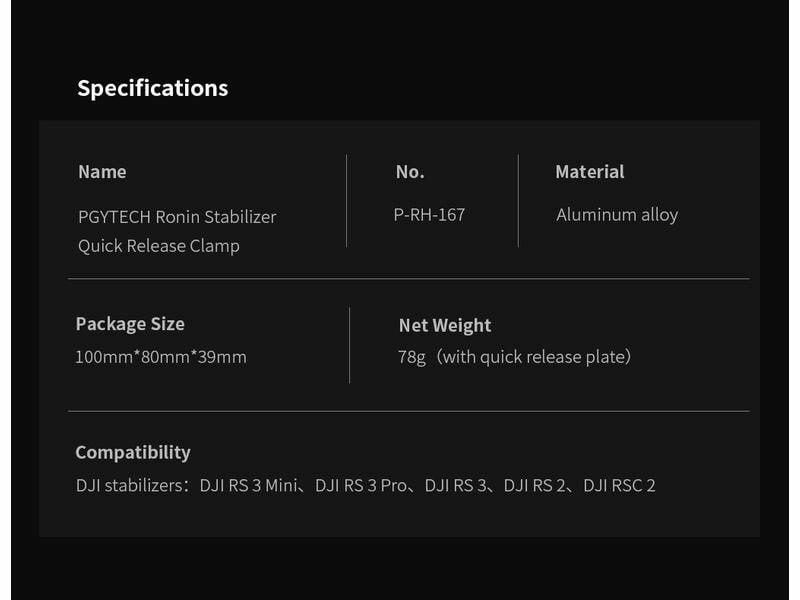This screenshot has height=600, width=800.
Task: Select the 100mm*80mm*39mm dimensions text
Action: tap(161, 357)
